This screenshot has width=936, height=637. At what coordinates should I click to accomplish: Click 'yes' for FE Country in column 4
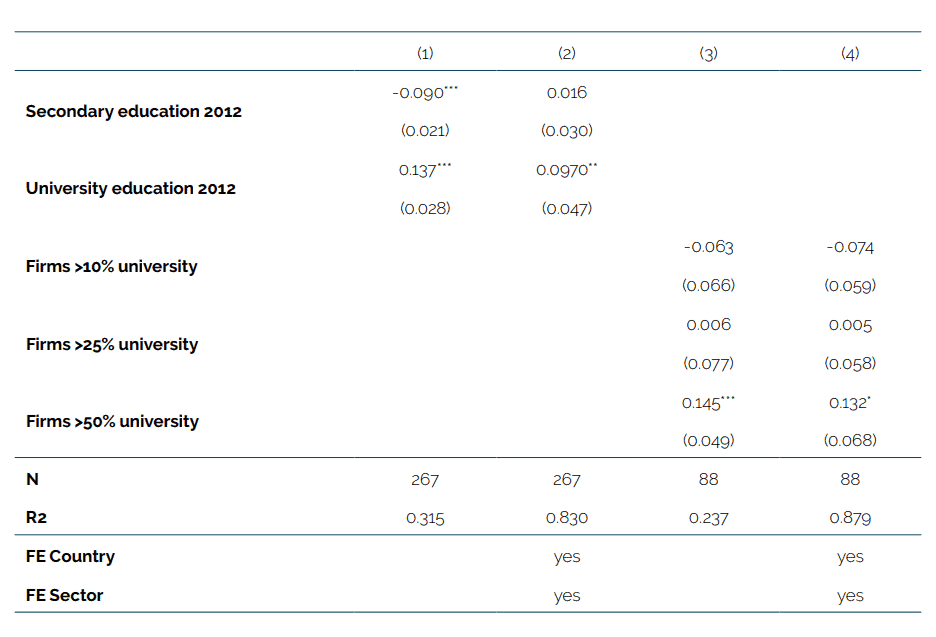[850, 557]
